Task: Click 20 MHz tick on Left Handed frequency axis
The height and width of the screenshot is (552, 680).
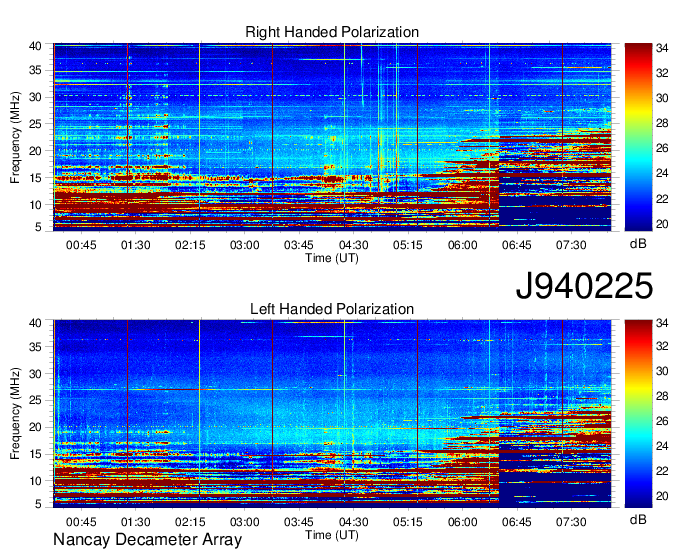Action: click(x=35, y=428)
